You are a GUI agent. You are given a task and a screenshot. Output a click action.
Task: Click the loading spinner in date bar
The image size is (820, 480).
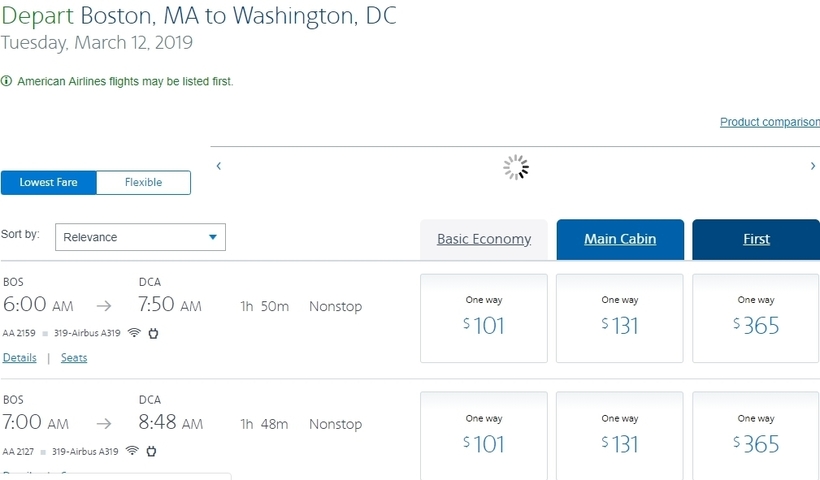[x=516, y=167]
